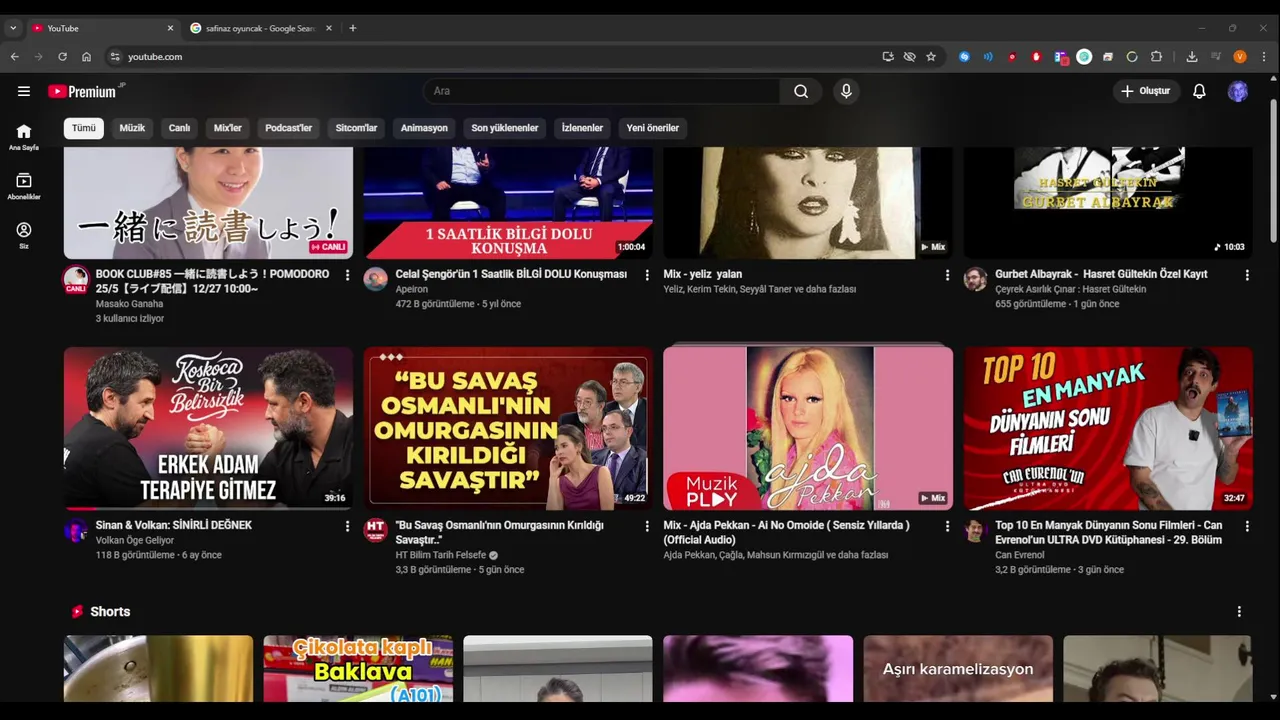1280x720 pixels.
Task: Open options for Top 10 En Manyak video
Action: [1247, 526]
